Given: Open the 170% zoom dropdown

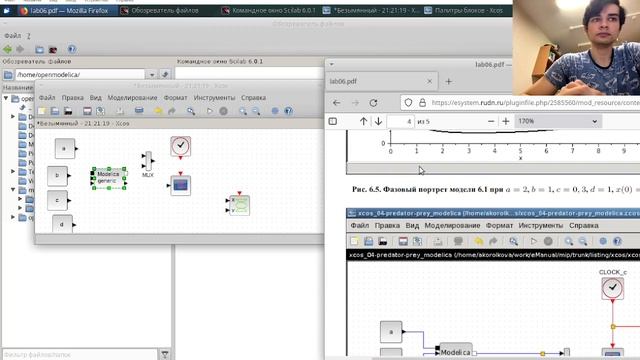Looking at the screenshot, I should click(x=558, y=121).
